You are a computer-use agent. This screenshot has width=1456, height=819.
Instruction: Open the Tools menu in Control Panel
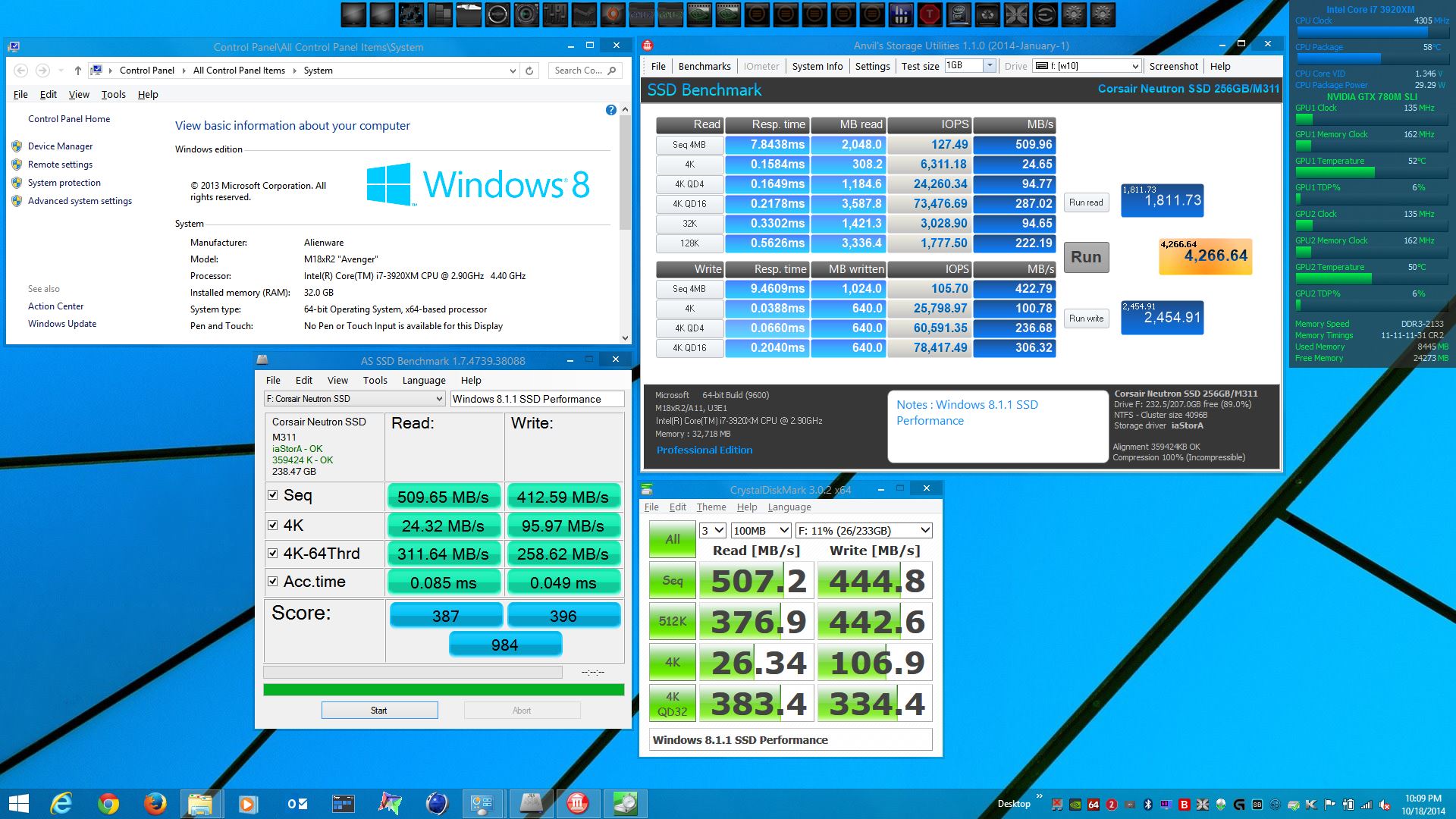coord(114,95)
